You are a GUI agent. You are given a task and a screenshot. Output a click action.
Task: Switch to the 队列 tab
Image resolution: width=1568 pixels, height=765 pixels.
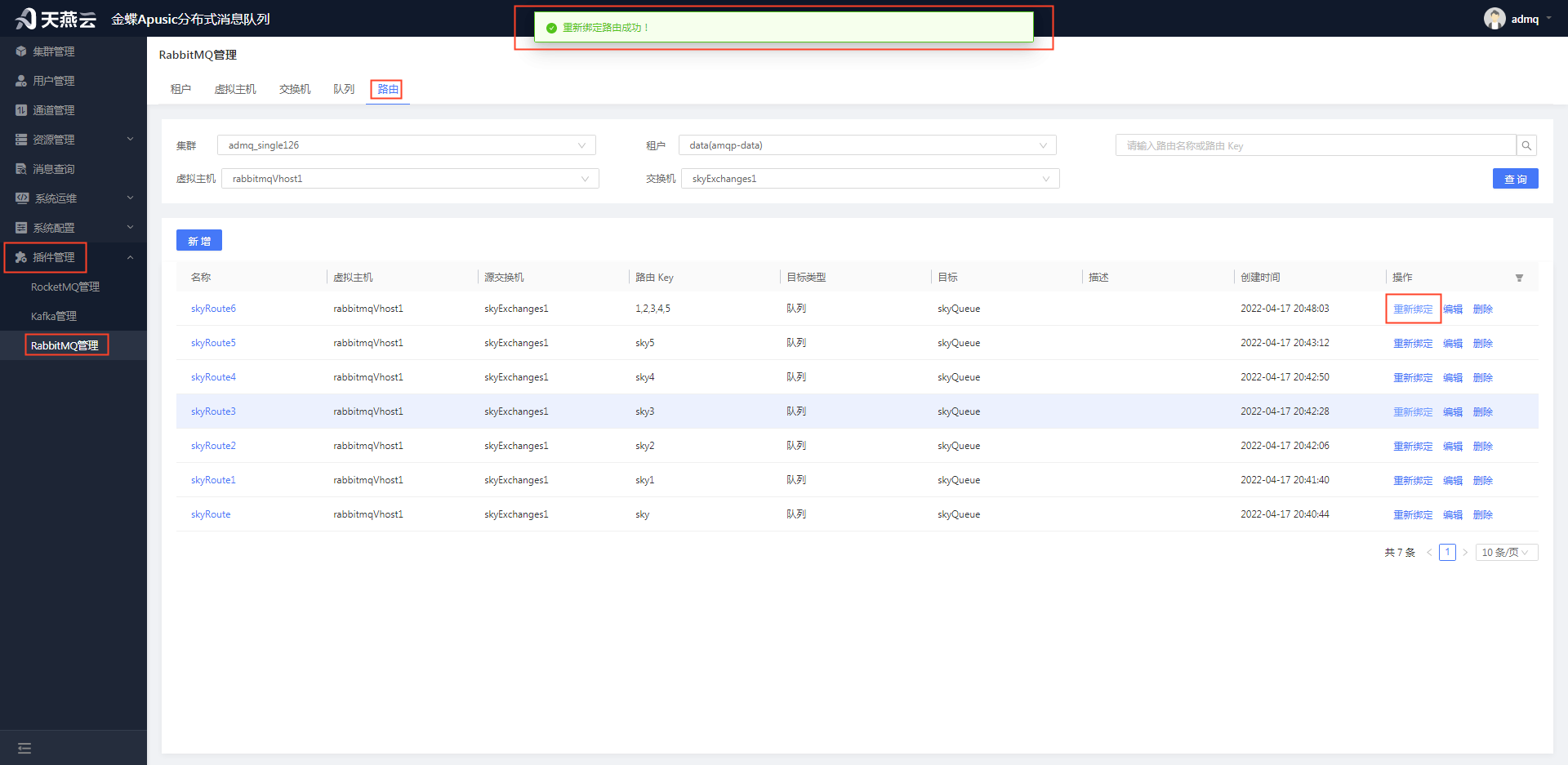coord(344,89)
